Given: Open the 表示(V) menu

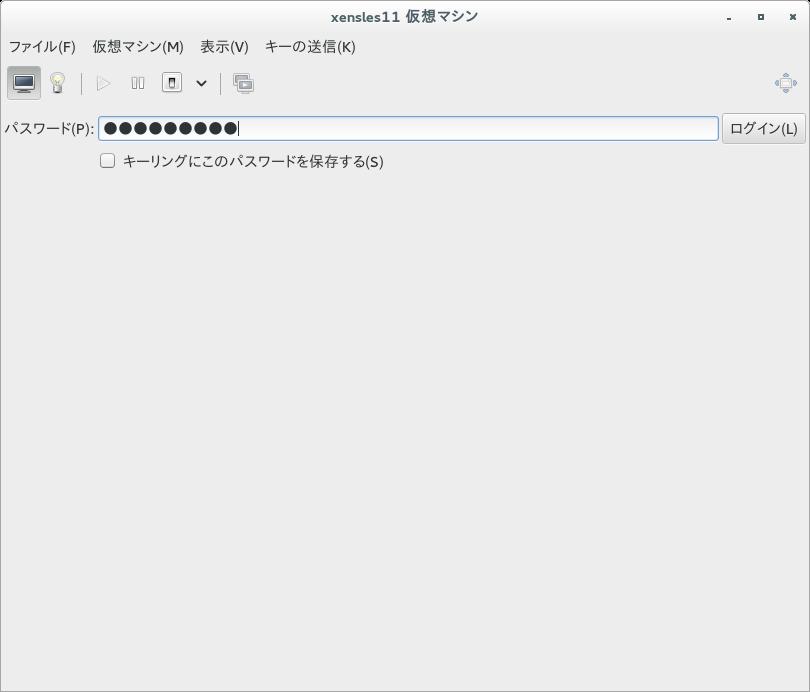Looking at the screenshot, I should pos(224,47).
